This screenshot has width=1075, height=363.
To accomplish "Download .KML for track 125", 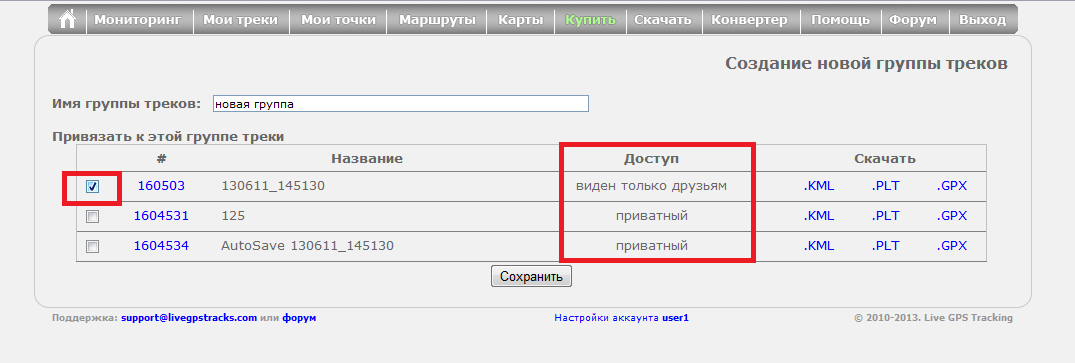I will (x=819, y=215).
